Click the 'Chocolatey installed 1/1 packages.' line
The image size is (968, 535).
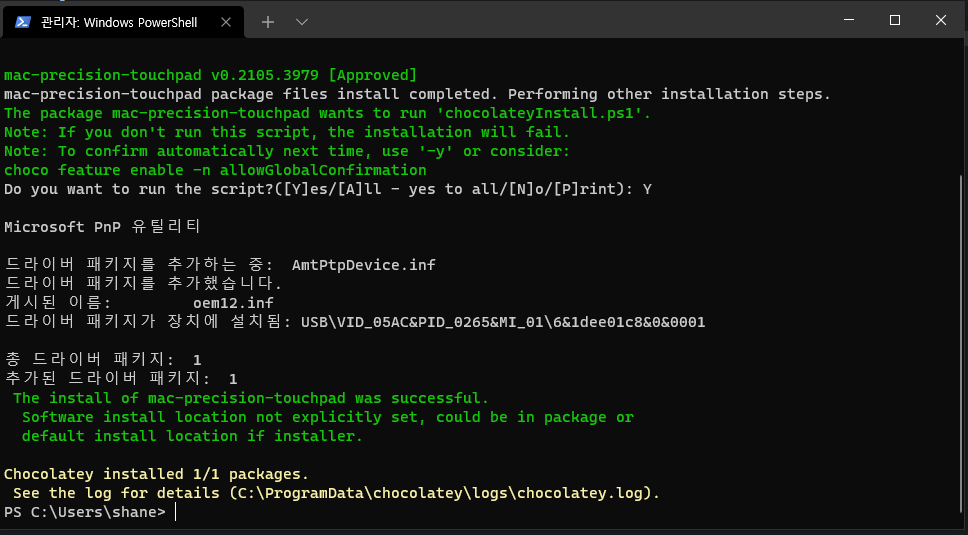(156, 475)
